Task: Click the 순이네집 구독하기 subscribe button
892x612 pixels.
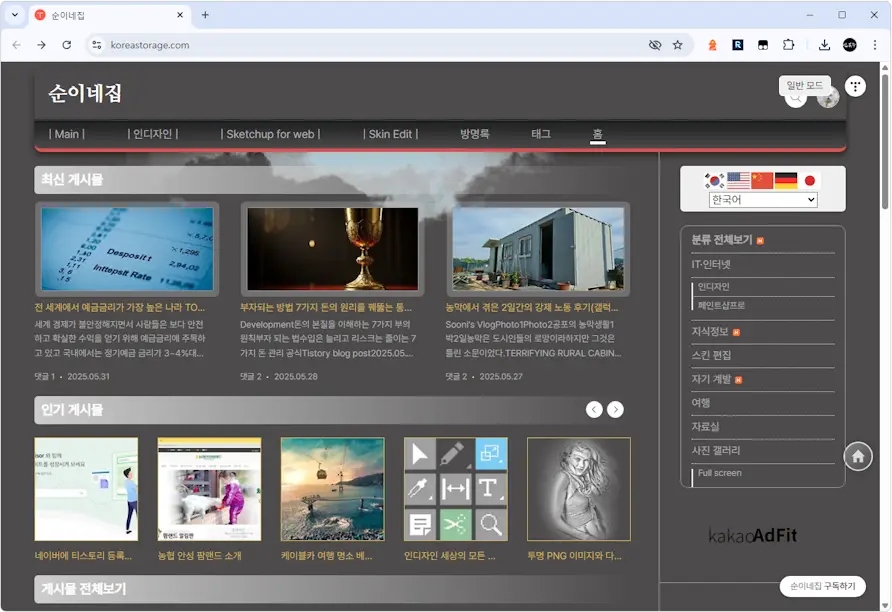Action: coord(823,586)
